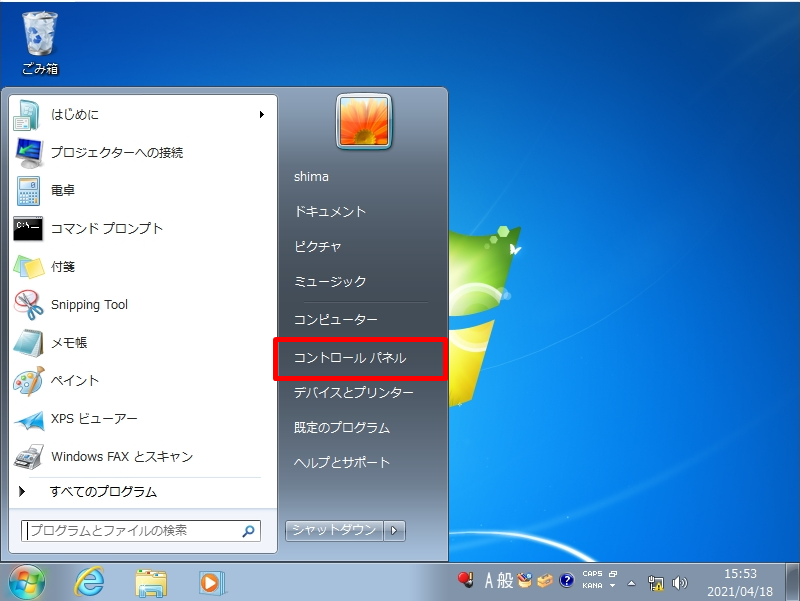Toggle the KANA lock indicator
Screen dimensions: 800x601
pyautogui.click(x=592, y=586)
